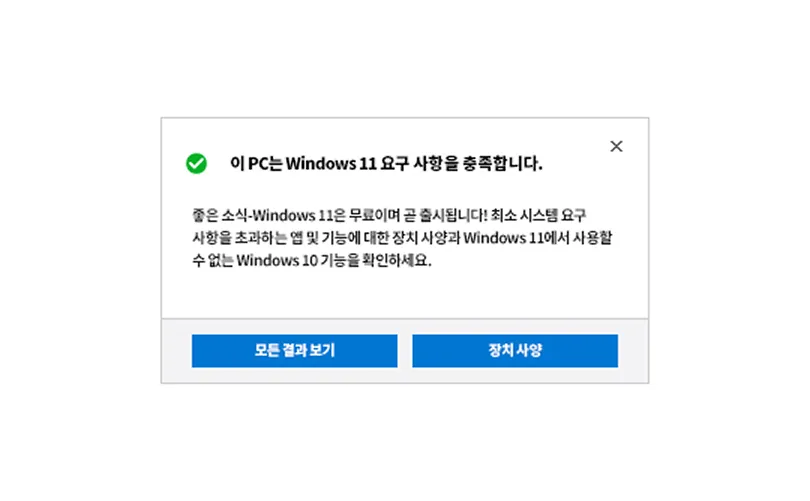810x501 pixels.
Task: Click the phrase 최소 시스템 요구 in the text
Action: point(538,215)
